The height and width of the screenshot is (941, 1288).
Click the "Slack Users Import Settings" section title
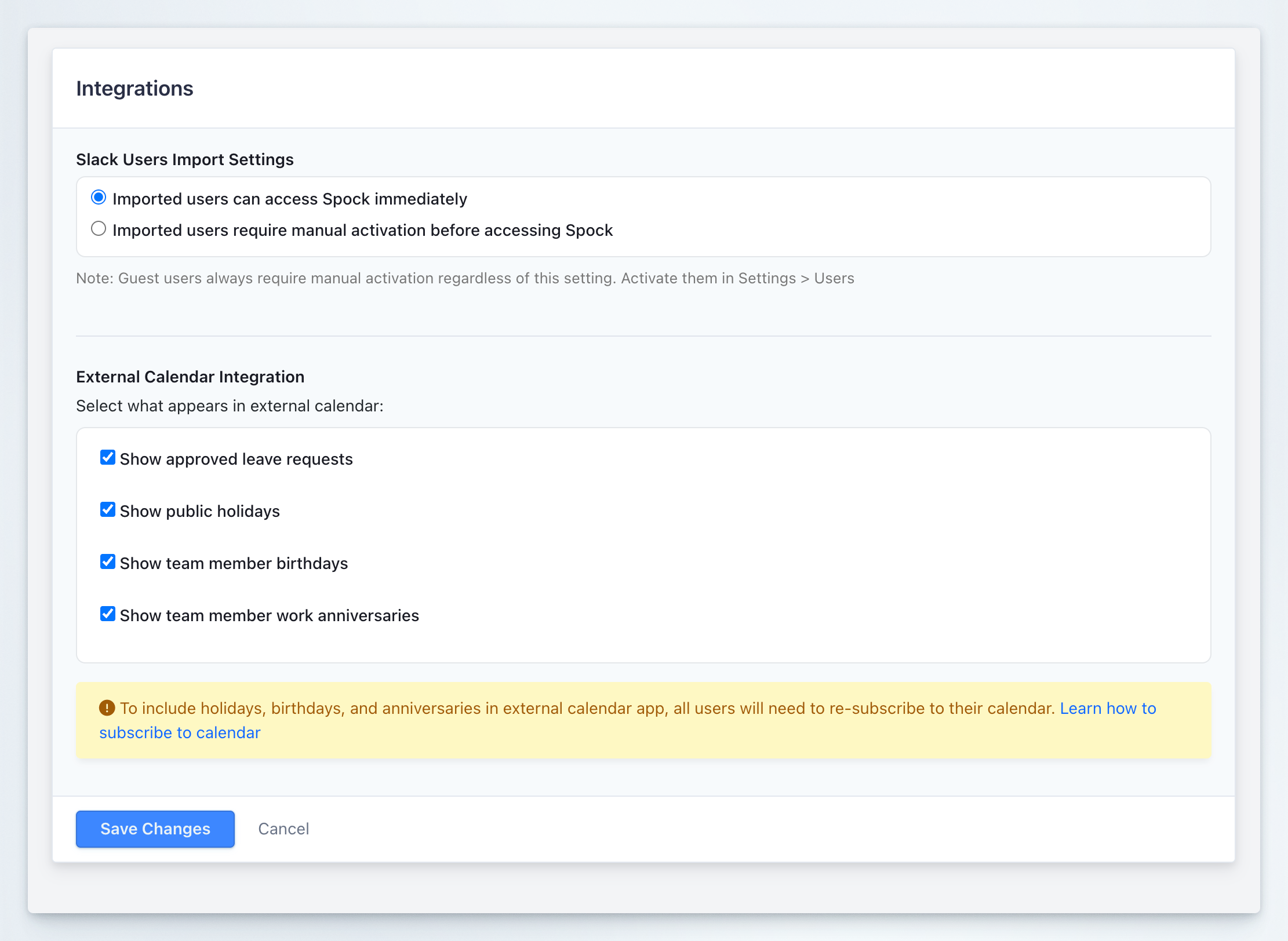[185, 159]
